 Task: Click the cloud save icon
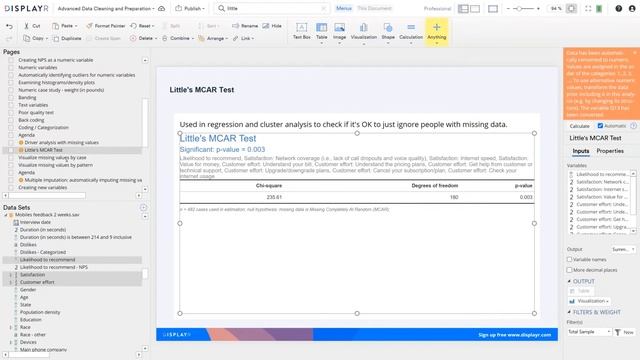coord(162,9)
